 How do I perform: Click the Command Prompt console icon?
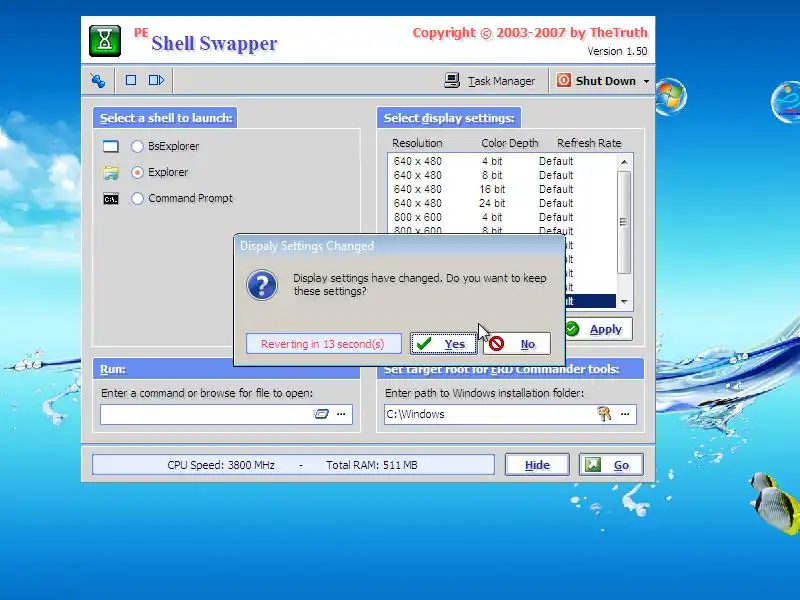coord(111,199)
